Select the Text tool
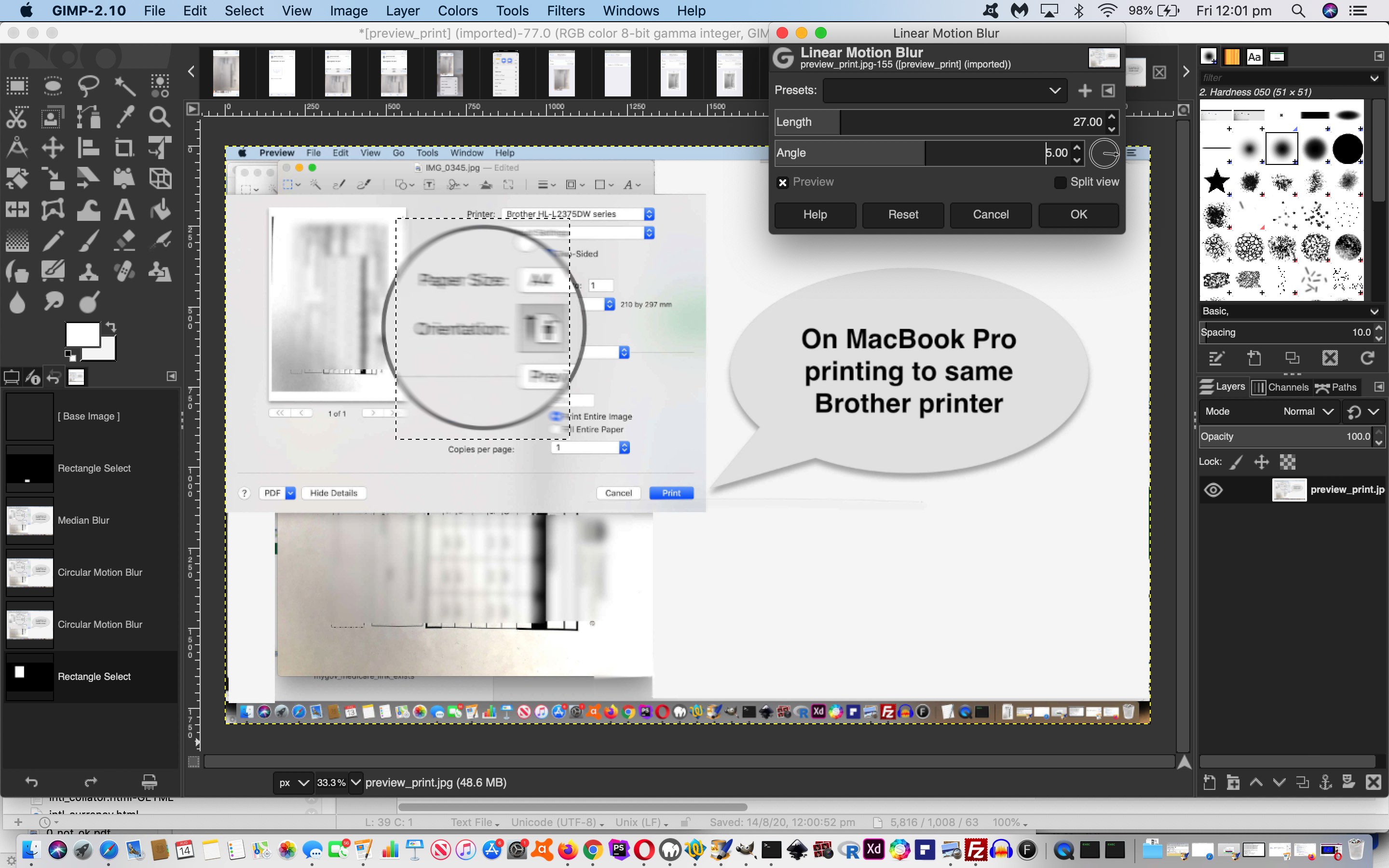 (x=124, y=210)
